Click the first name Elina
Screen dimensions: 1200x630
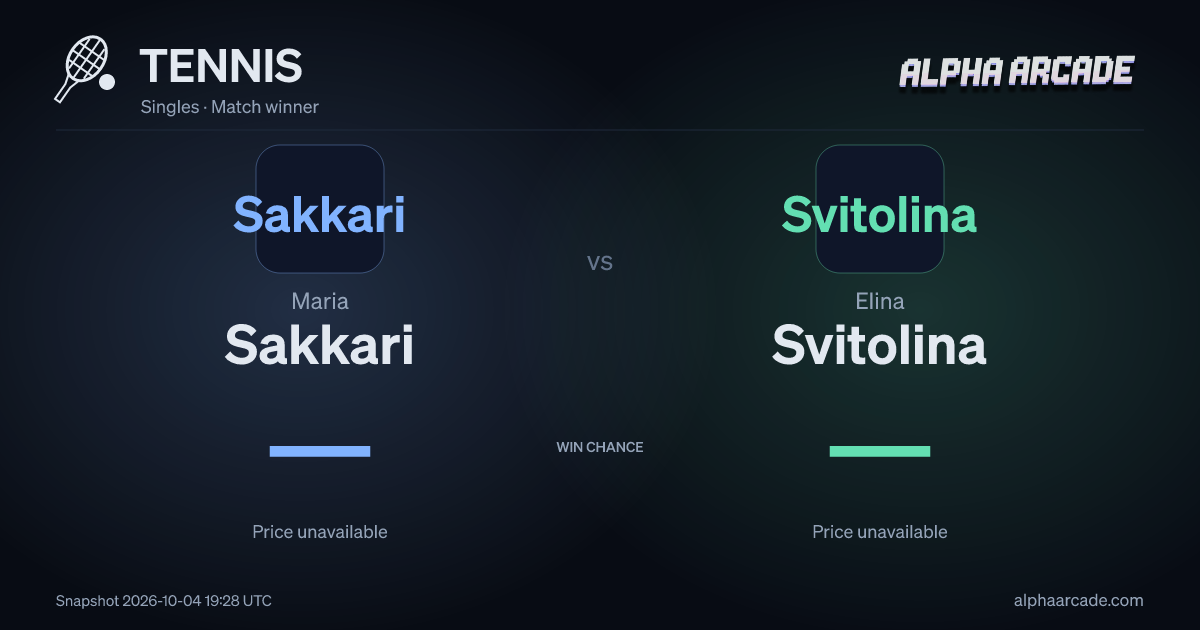880,301
